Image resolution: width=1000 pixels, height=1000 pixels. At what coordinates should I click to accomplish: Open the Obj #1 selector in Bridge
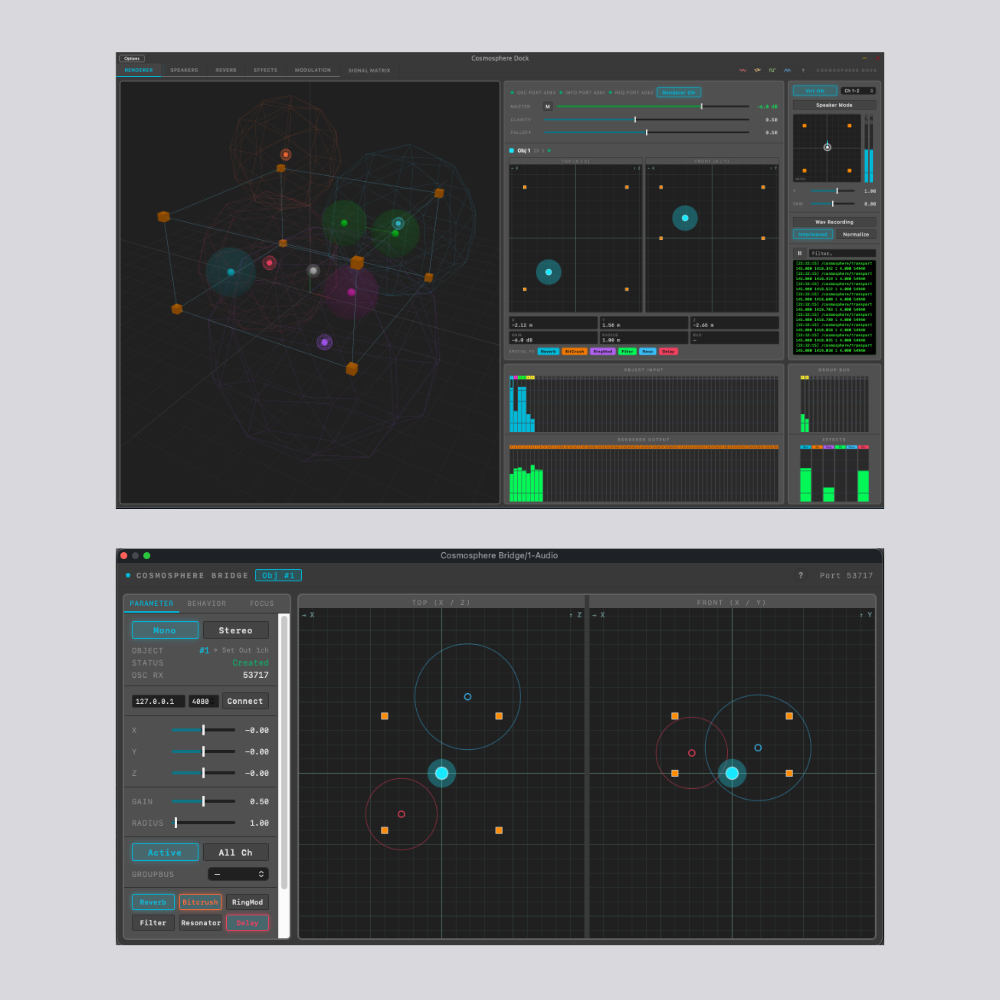click(x=279, y=575)
